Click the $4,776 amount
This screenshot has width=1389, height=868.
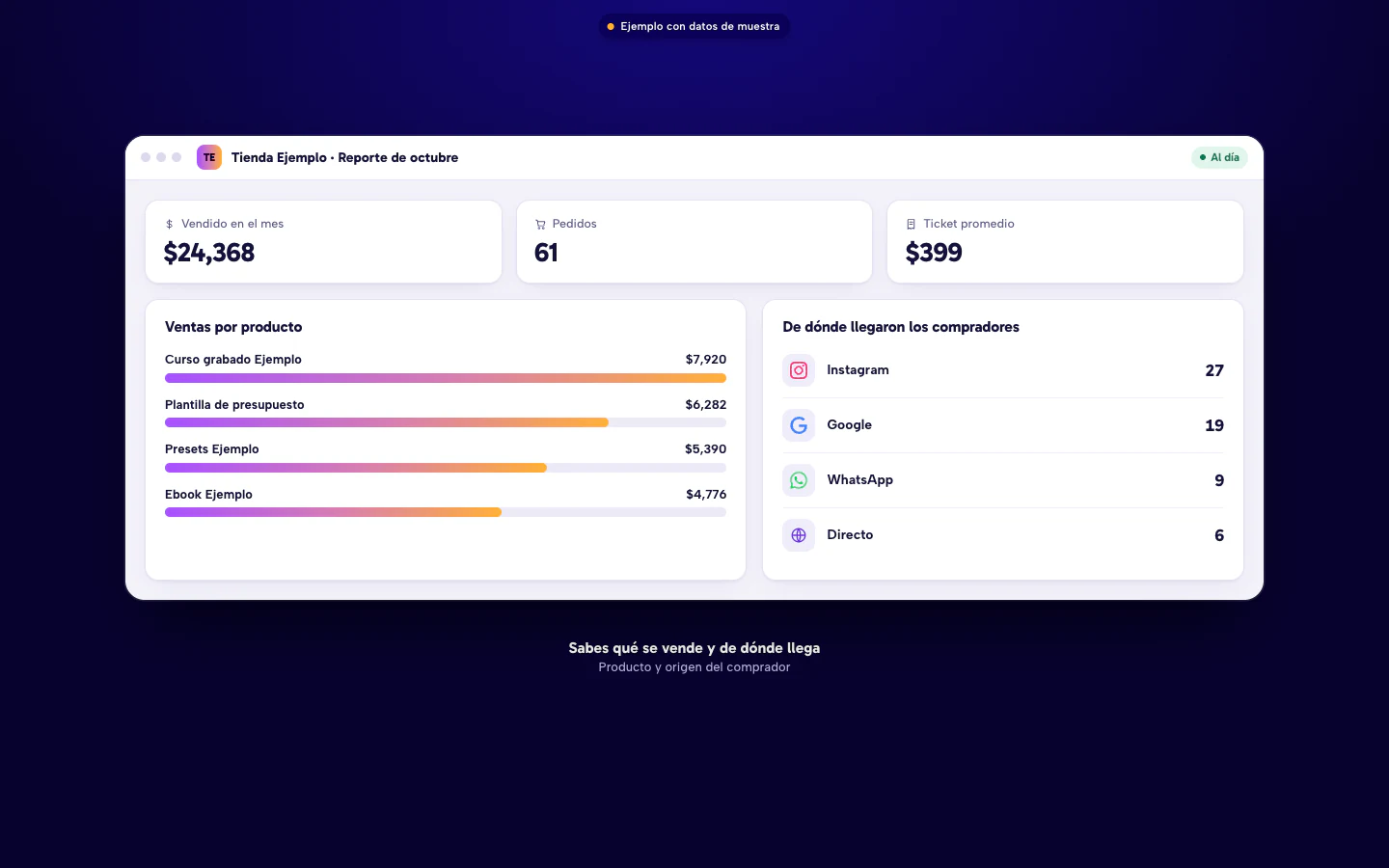pyautogui.click(x=706, y=495)
